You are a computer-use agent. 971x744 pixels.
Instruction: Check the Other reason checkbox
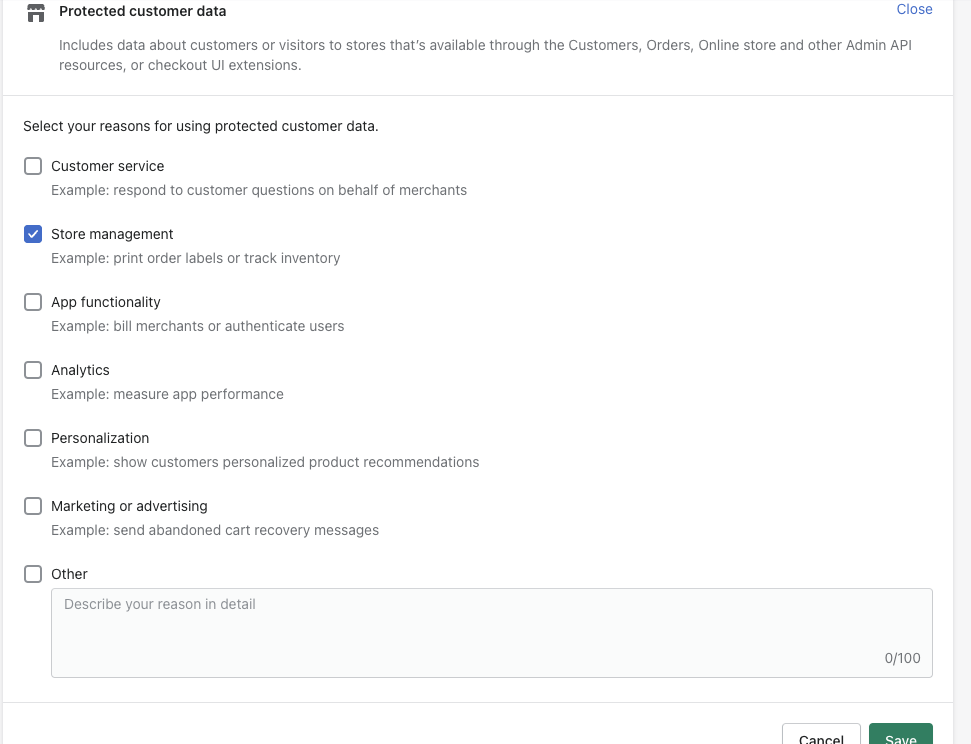point(33,574)
